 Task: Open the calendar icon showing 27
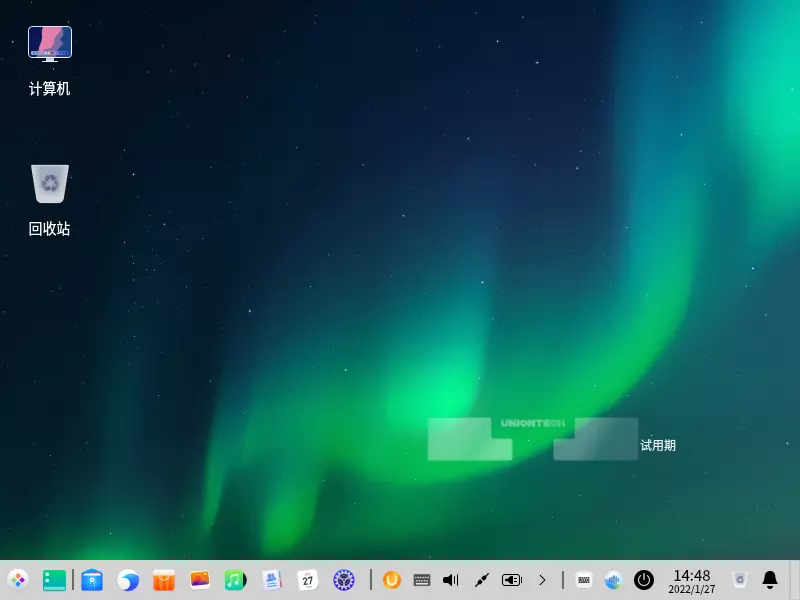(308, 580)
